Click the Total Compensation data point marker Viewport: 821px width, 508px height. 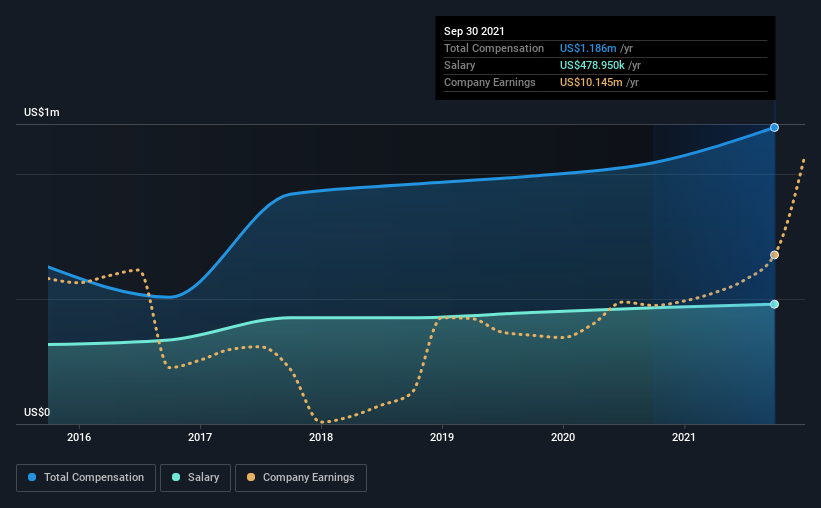tap(774, 127)
